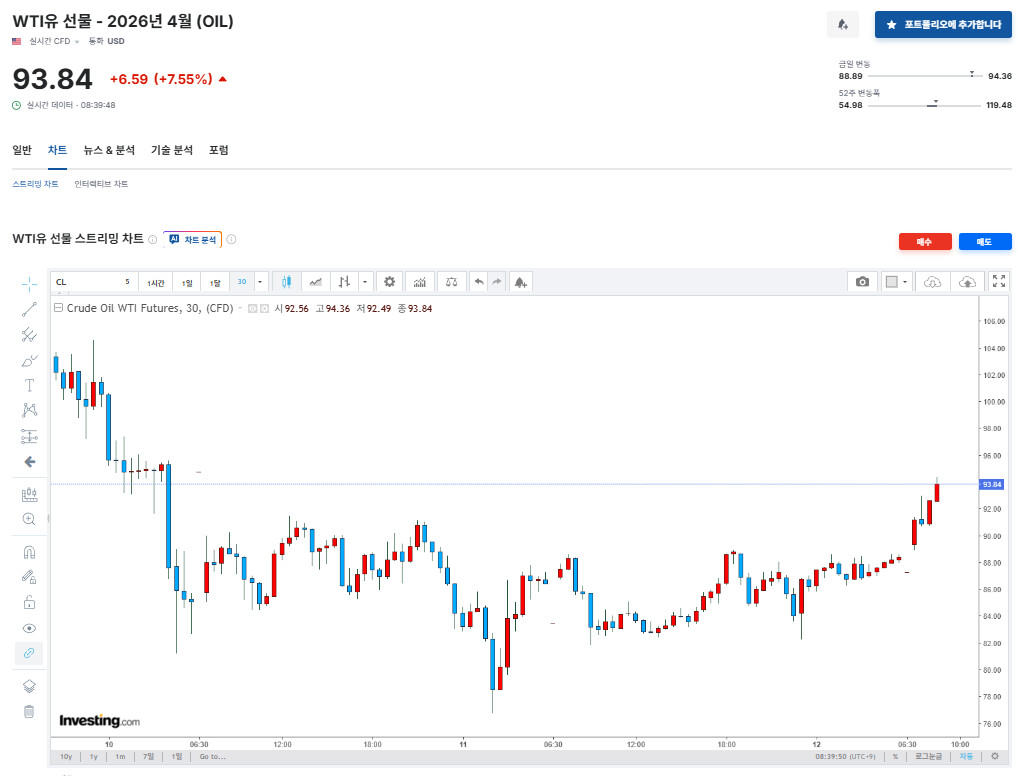Enter fullscreen chart mode
This screenshot has height=776, width=1018.
(x=998, y=282)
